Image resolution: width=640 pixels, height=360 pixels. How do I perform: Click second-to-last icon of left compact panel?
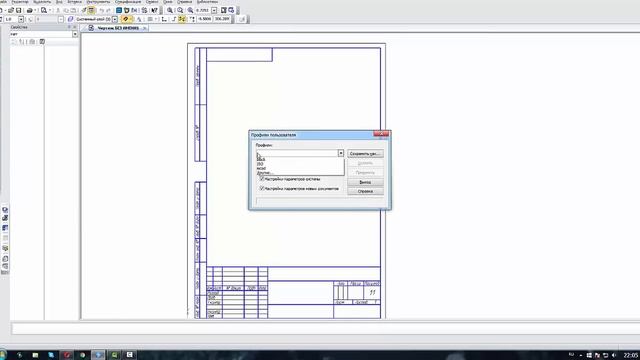click(x=5, y=258)
